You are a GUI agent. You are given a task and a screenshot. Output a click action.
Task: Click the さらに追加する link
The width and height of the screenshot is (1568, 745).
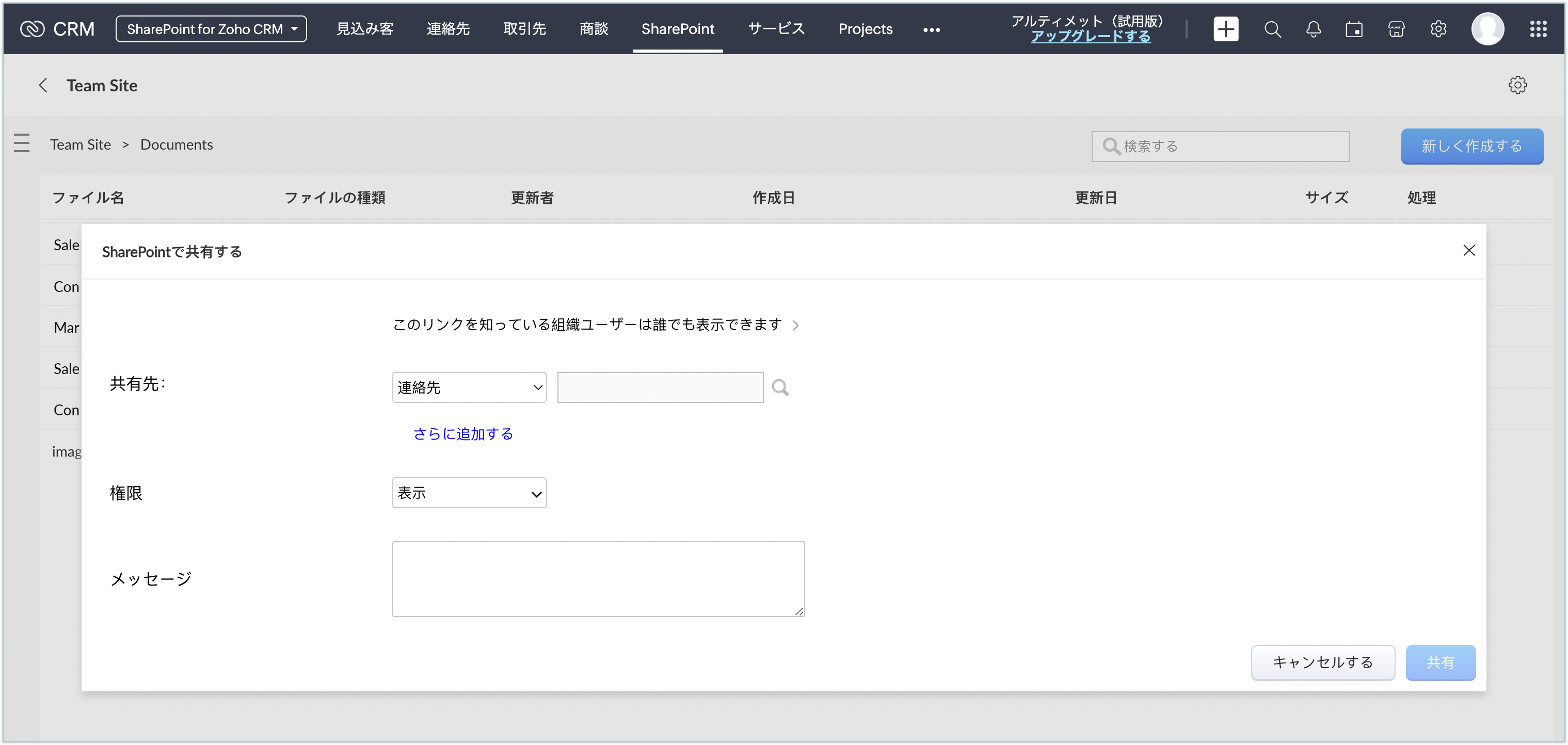[x=463, y=434]
